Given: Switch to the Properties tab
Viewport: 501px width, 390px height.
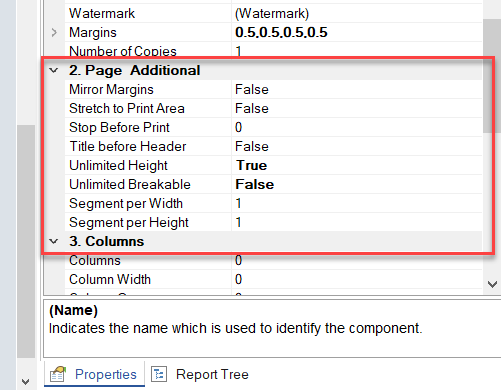Looking at the screenshot, I should tap(94, 374).
